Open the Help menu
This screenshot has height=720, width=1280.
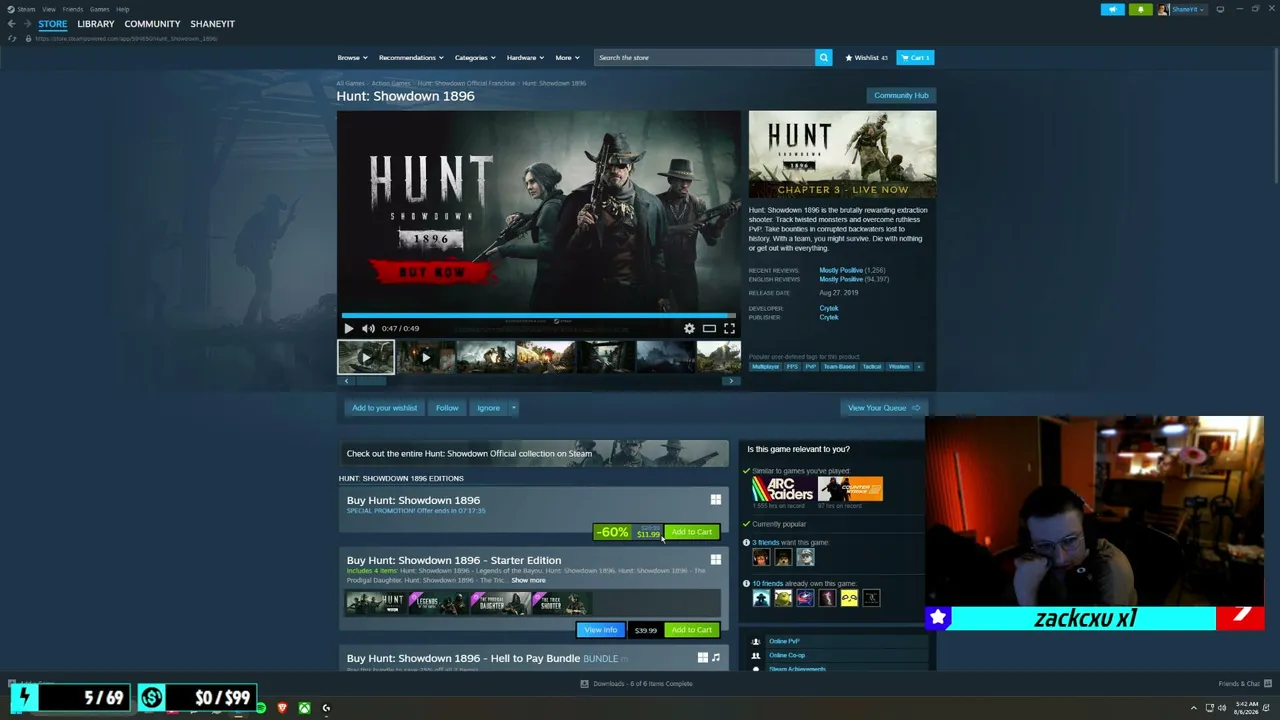tap(122, 9)
